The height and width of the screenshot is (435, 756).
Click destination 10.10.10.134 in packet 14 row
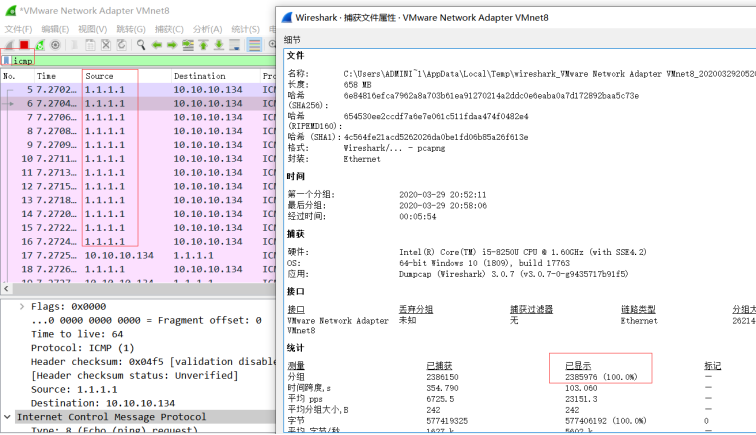click(x=208, y=214)
